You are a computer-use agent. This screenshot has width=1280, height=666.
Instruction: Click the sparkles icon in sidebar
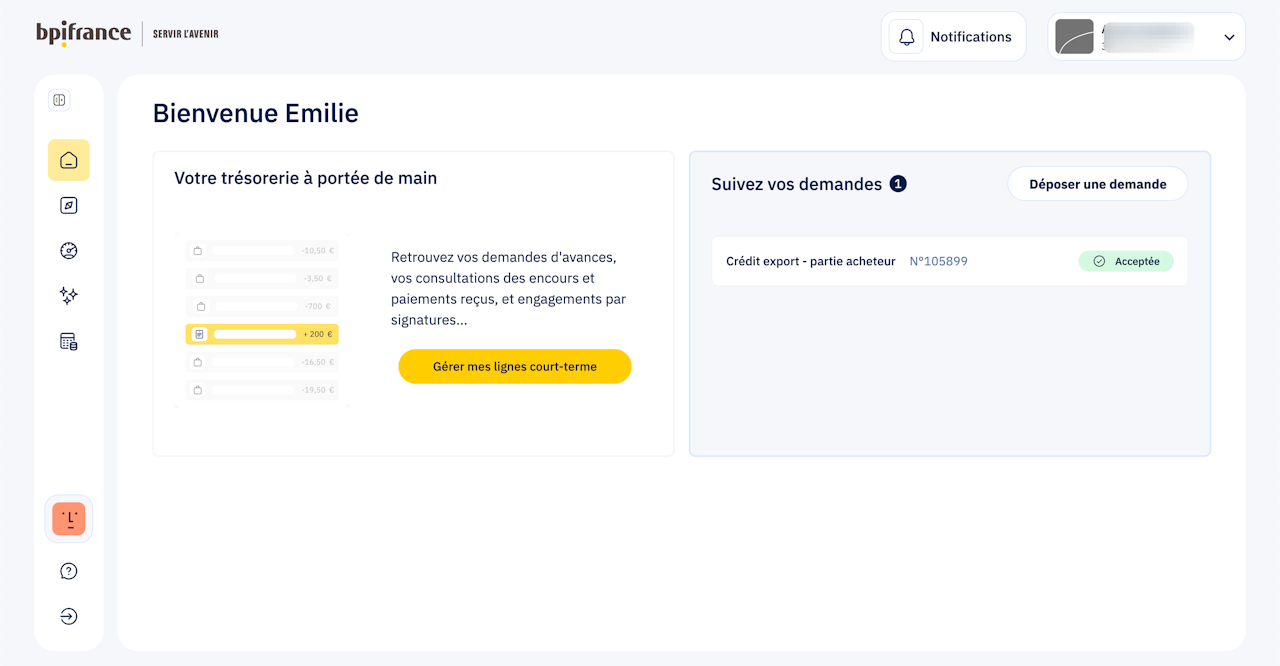[x=69, y=296]
